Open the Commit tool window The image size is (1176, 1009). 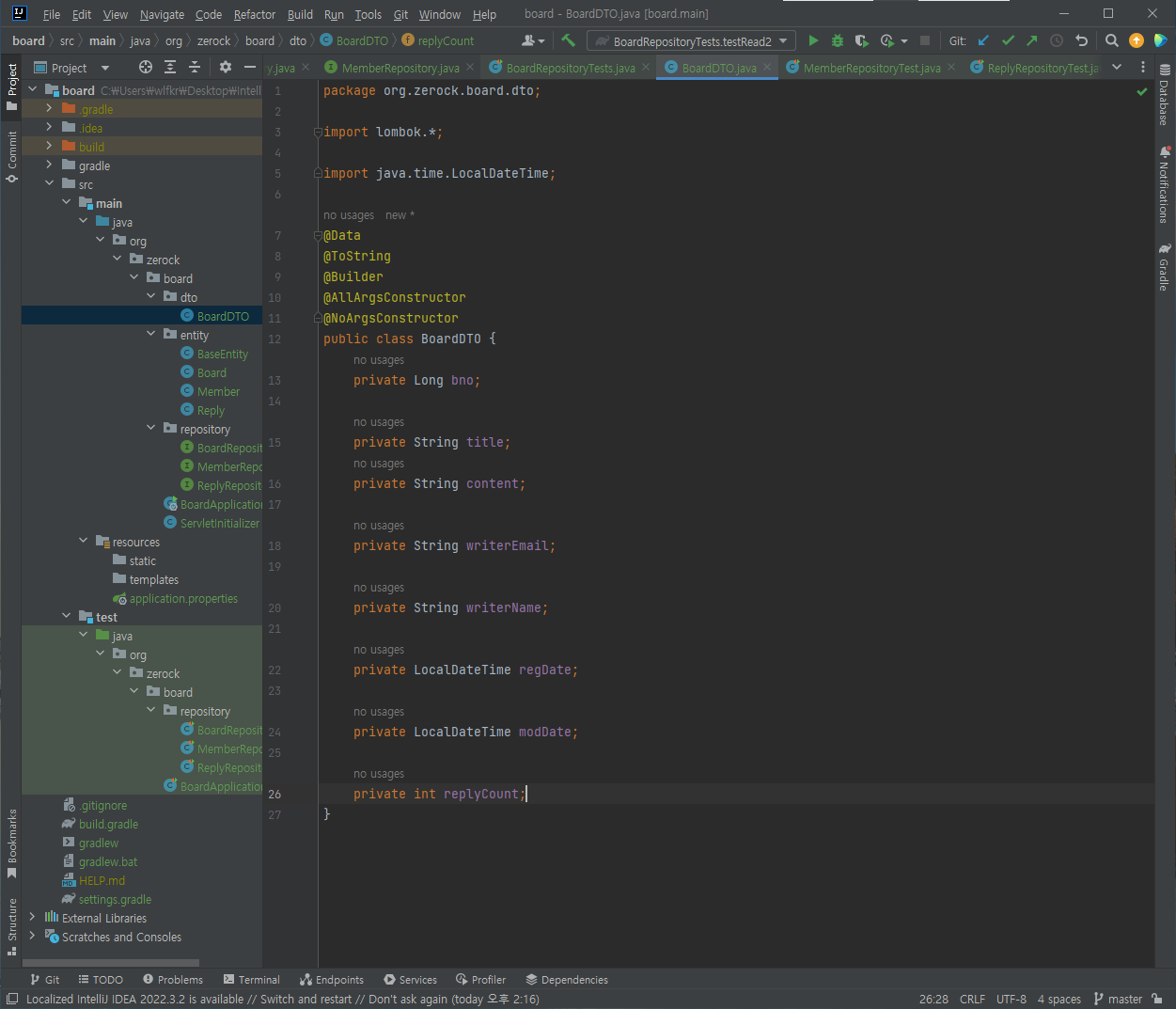click(11, 156)
